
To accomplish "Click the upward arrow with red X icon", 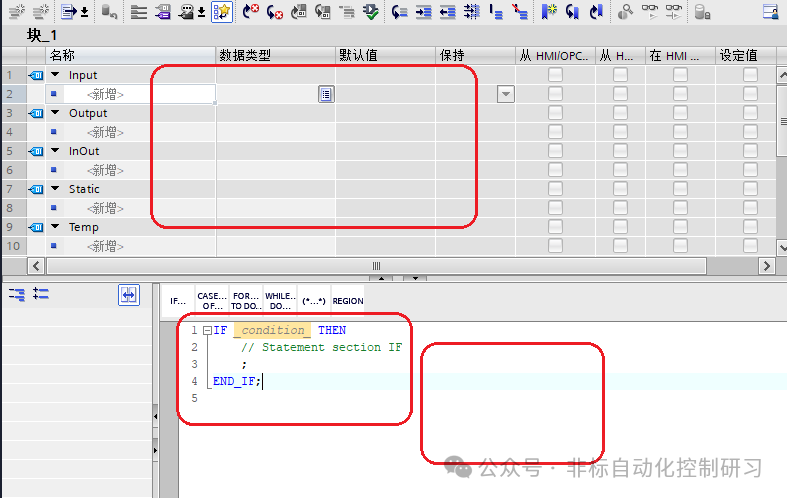I will coord(250,12).
